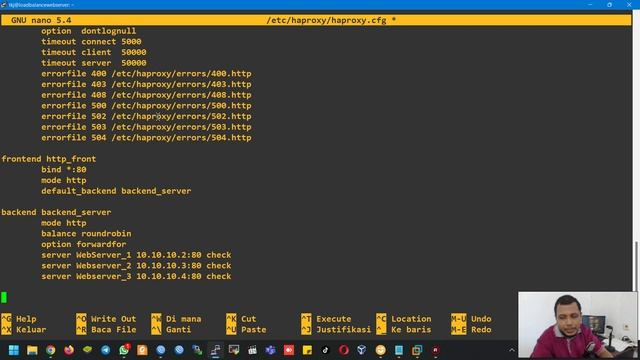Switch to the active PuTTY taskbar icon
This screenshot has height=360, width=640.
tap(216, 350)
